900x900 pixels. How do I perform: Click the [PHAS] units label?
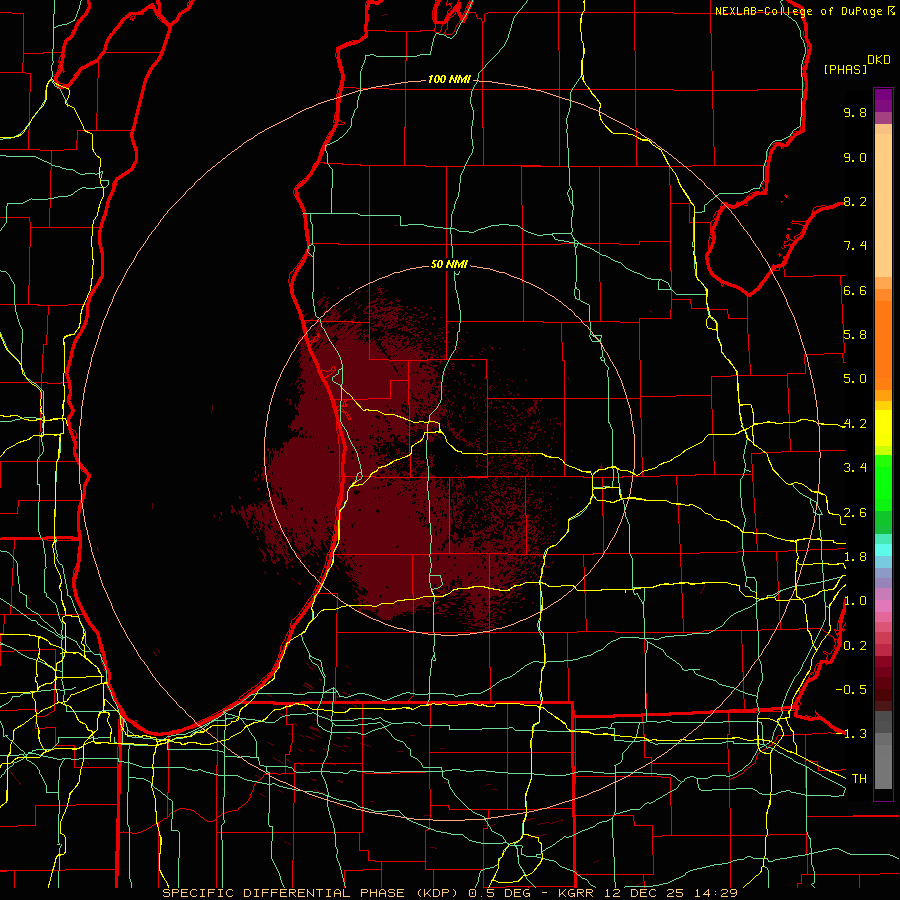pyautogui.click(x=845, y=69)
